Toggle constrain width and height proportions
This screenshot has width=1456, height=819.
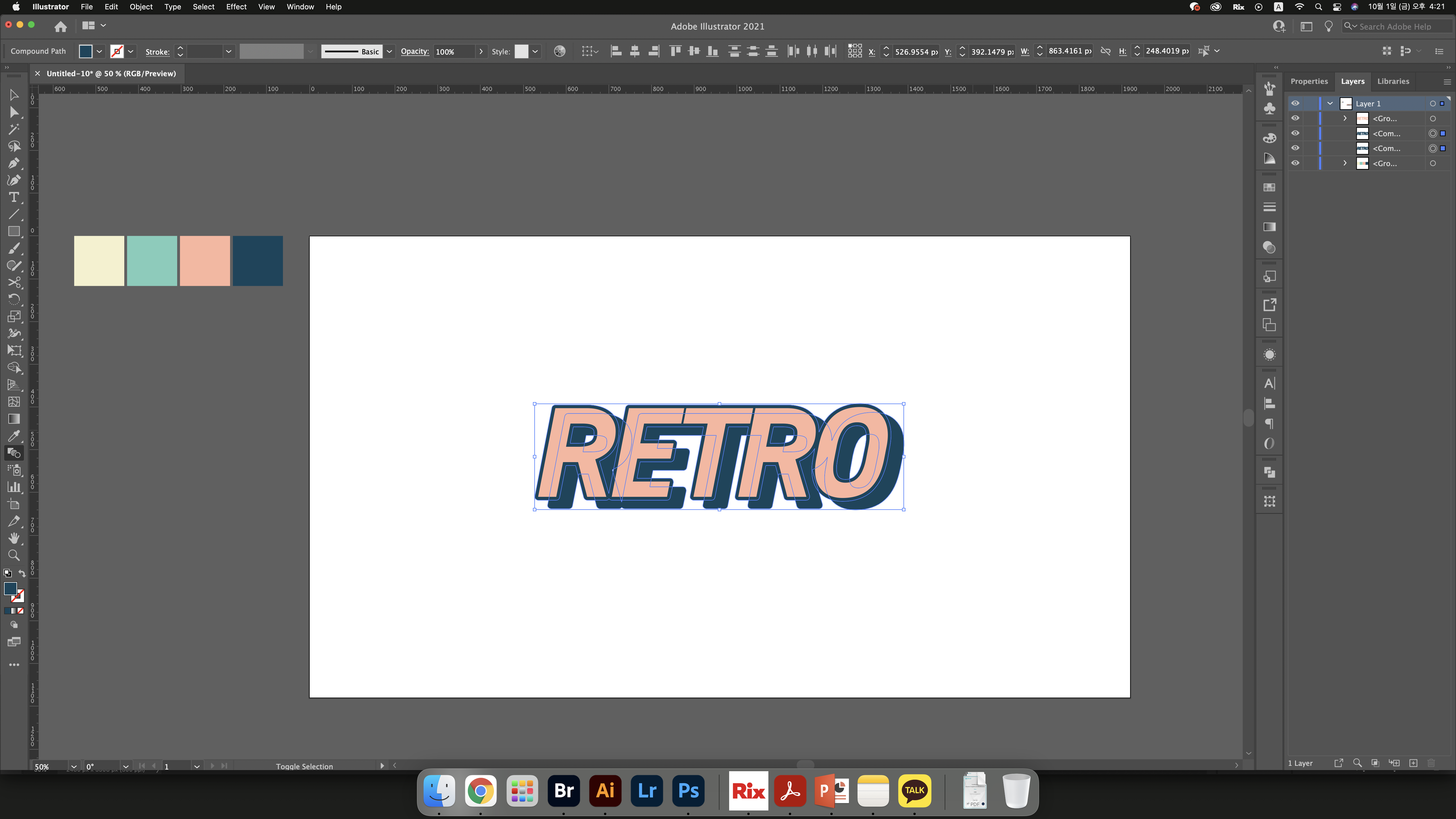1106,51
